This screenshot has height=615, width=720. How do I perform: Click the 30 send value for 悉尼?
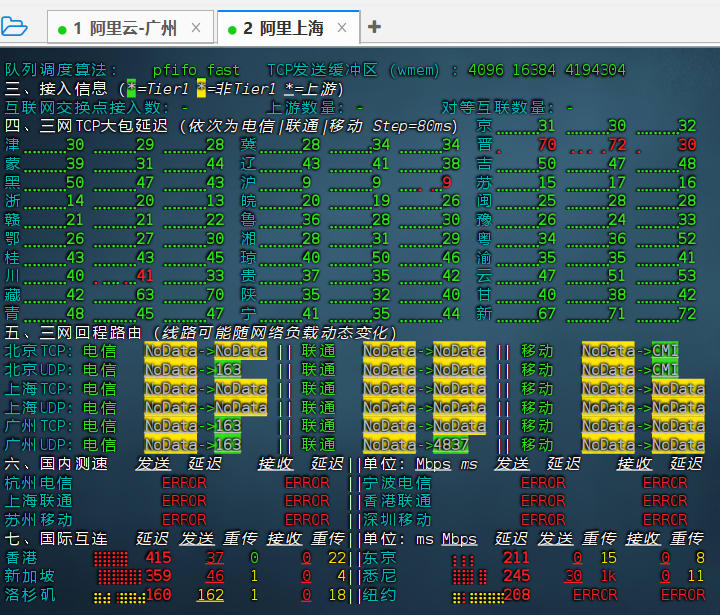coord(573,576)
